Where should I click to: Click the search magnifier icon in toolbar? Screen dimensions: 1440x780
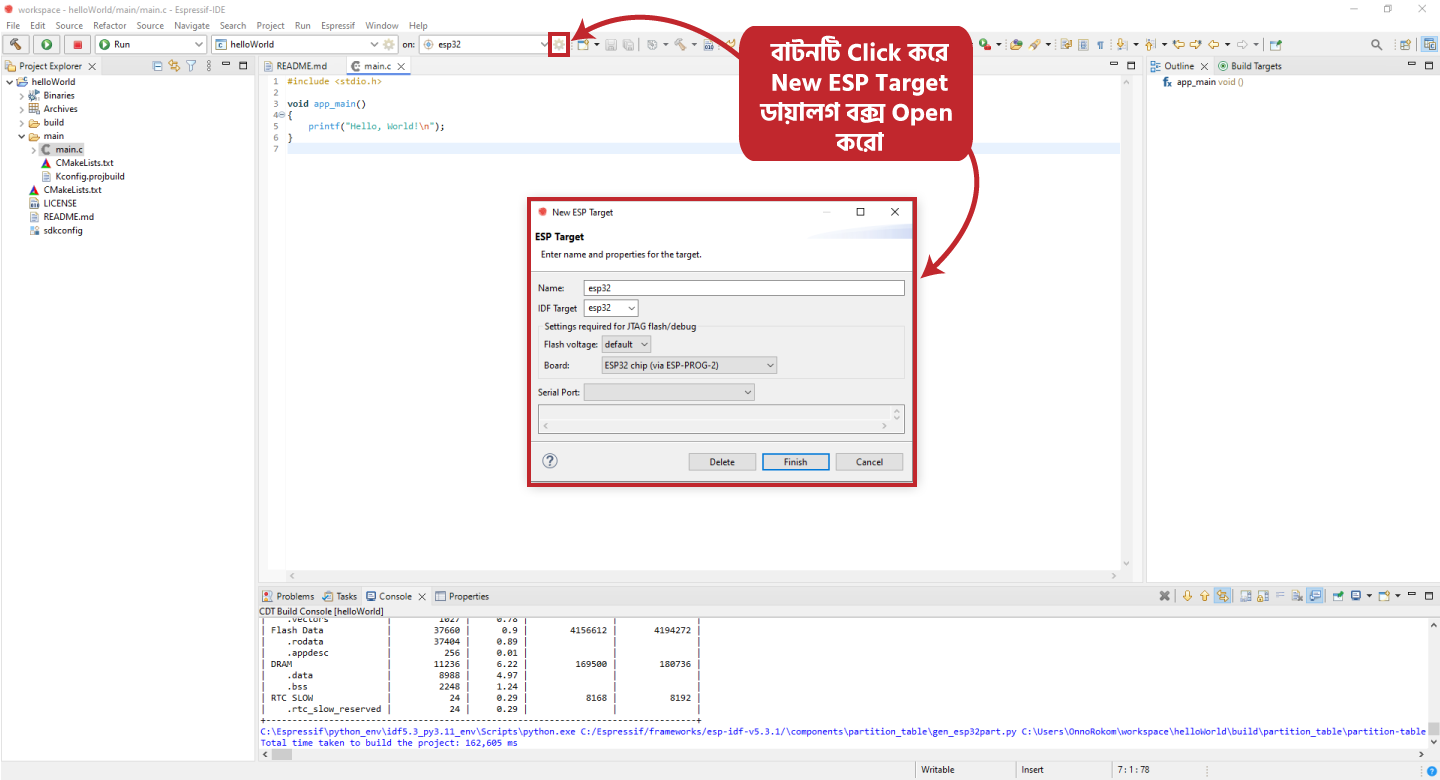[1377, 44]
